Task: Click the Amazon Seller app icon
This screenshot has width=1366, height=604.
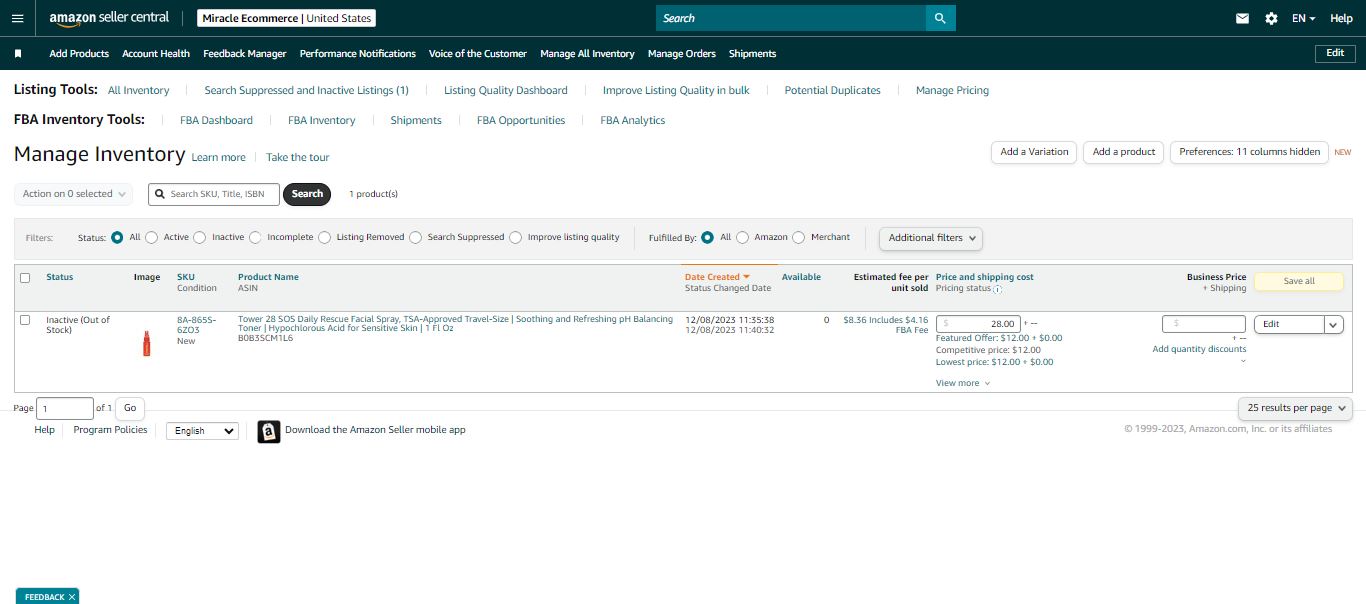Action: pyautogui.click(x=269, y=431)
